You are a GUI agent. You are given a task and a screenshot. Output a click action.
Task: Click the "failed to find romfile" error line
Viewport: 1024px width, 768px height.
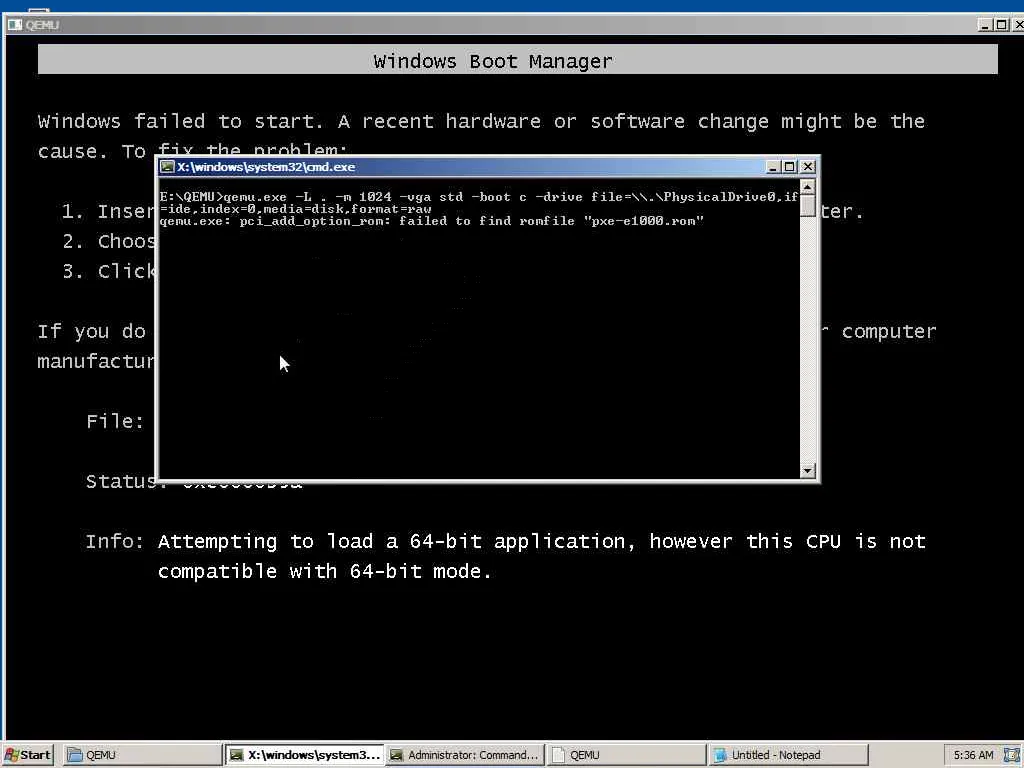432,221
